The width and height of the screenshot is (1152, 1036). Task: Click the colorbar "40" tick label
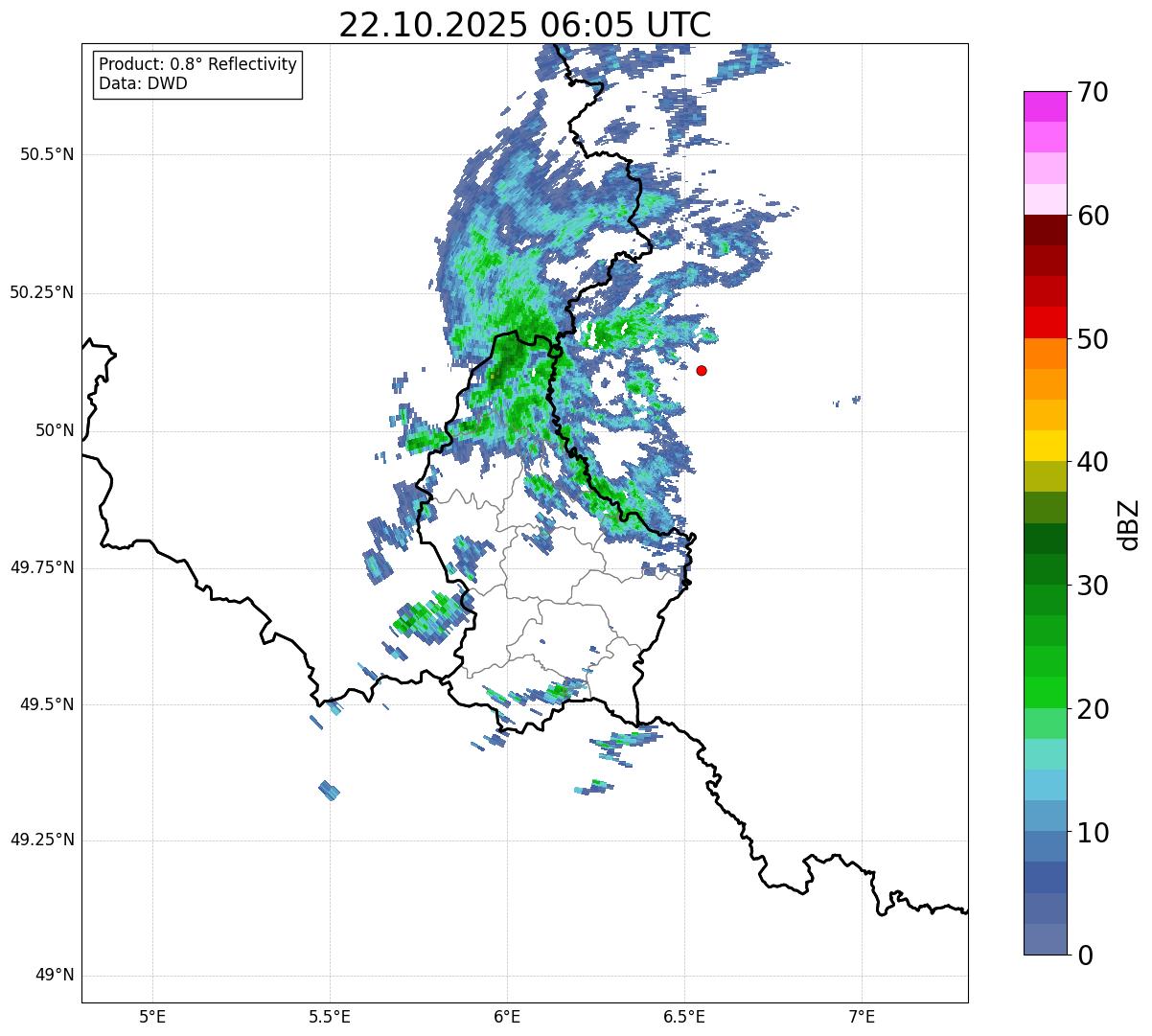point(1093,462)
